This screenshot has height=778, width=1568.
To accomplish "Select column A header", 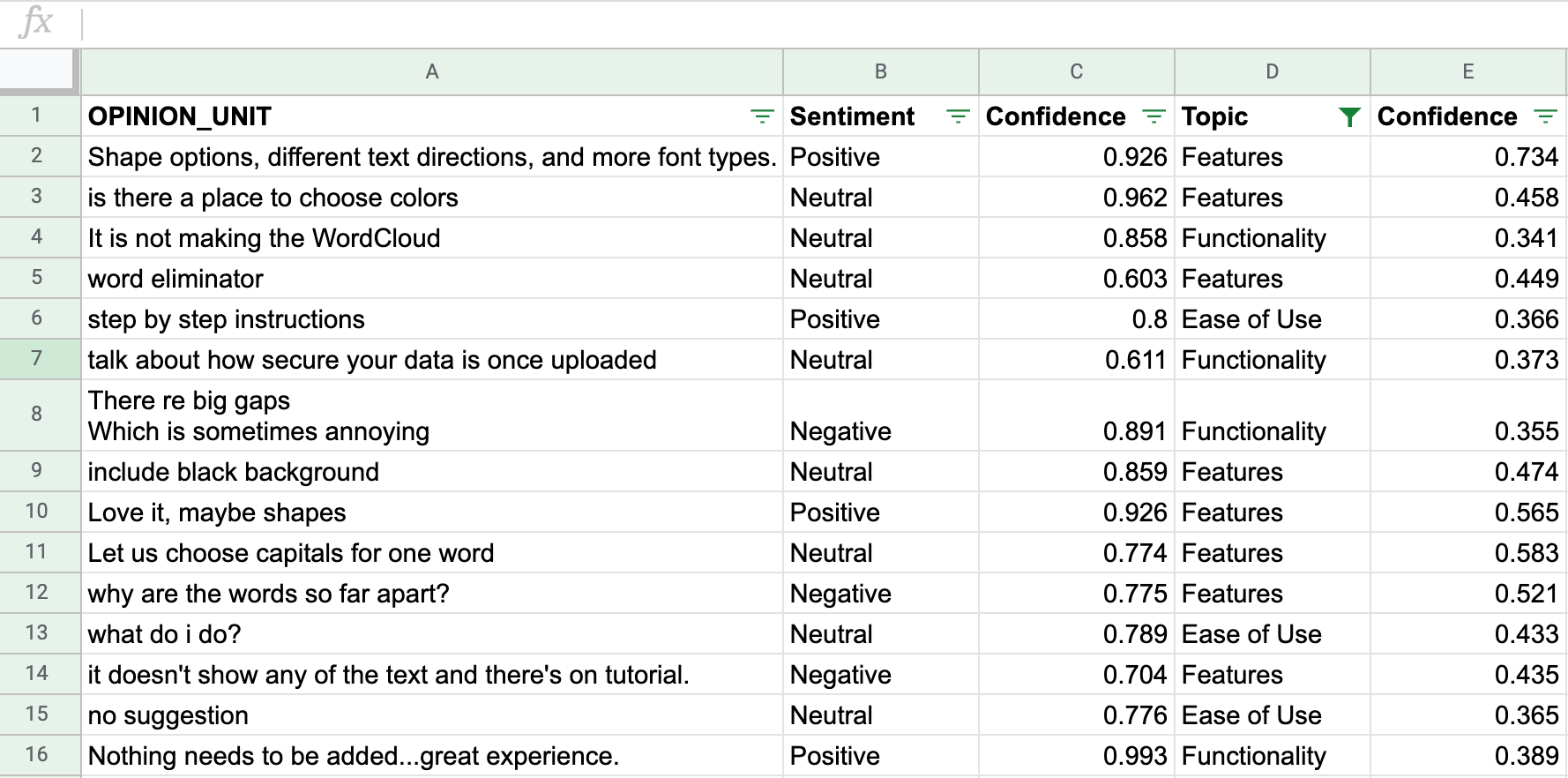I will (431, 72).
